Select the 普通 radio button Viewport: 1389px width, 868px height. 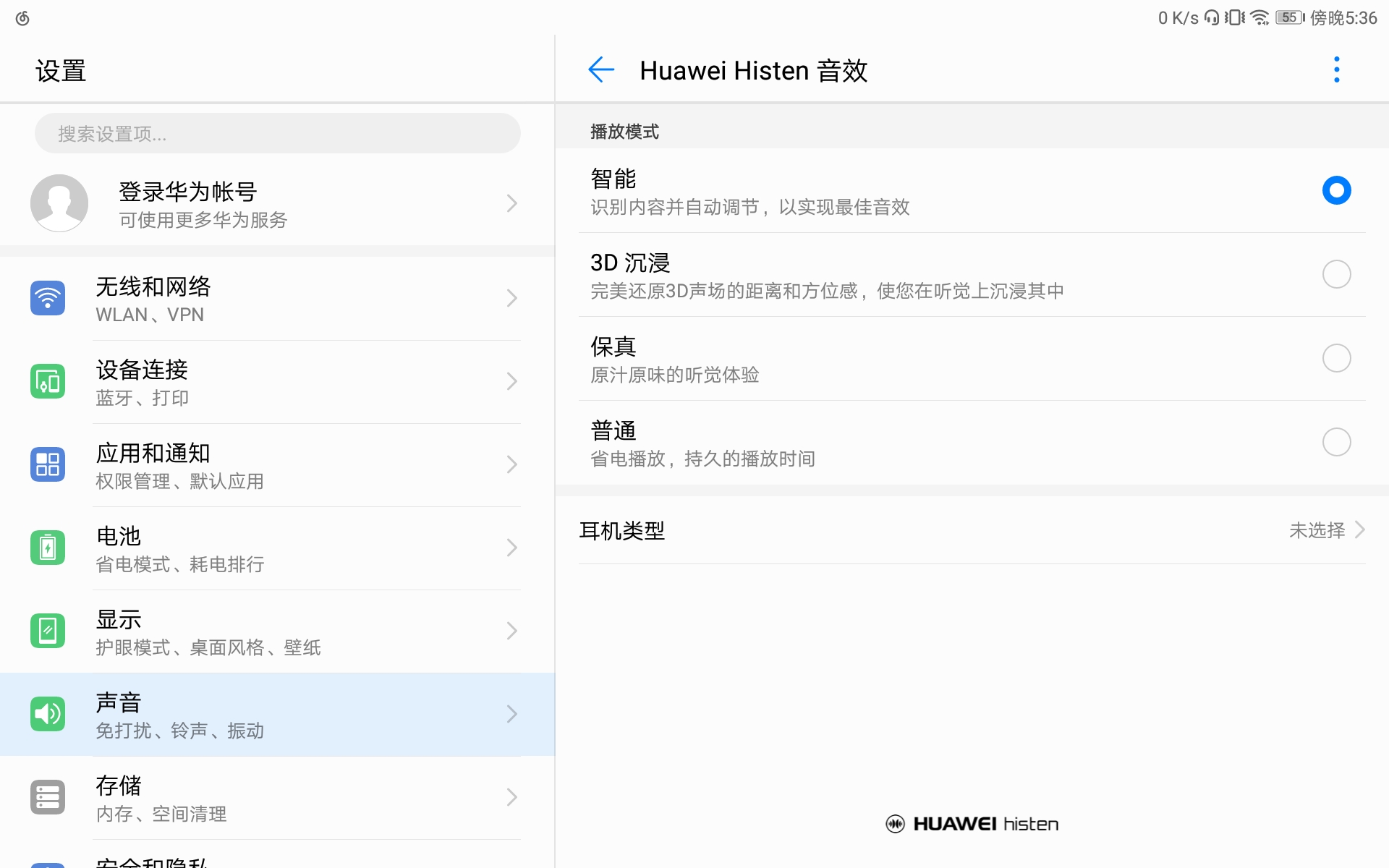pyautogui.click(x=1336, y=442)
